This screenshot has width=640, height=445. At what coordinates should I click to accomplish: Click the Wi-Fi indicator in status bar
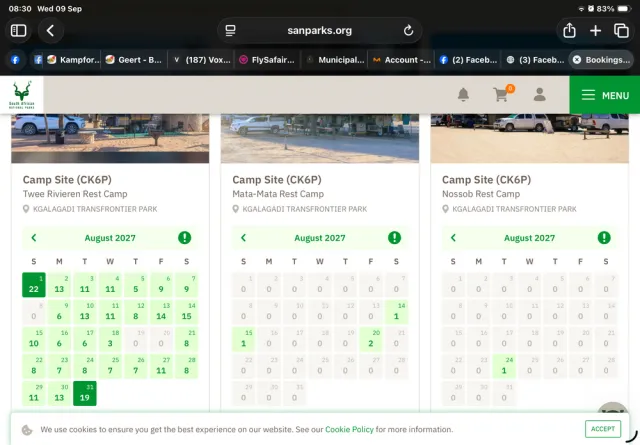(581, 9)
